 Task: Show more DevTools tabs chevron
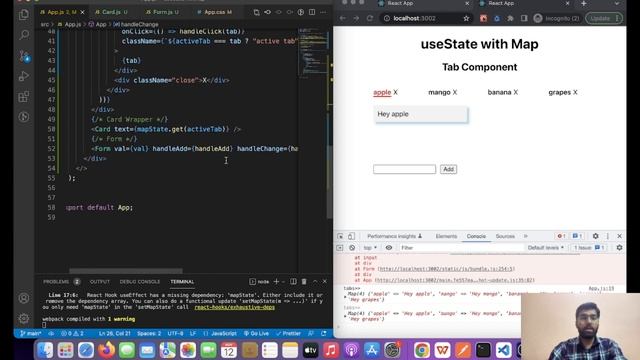pyautogui.click(x=526, y=236)
